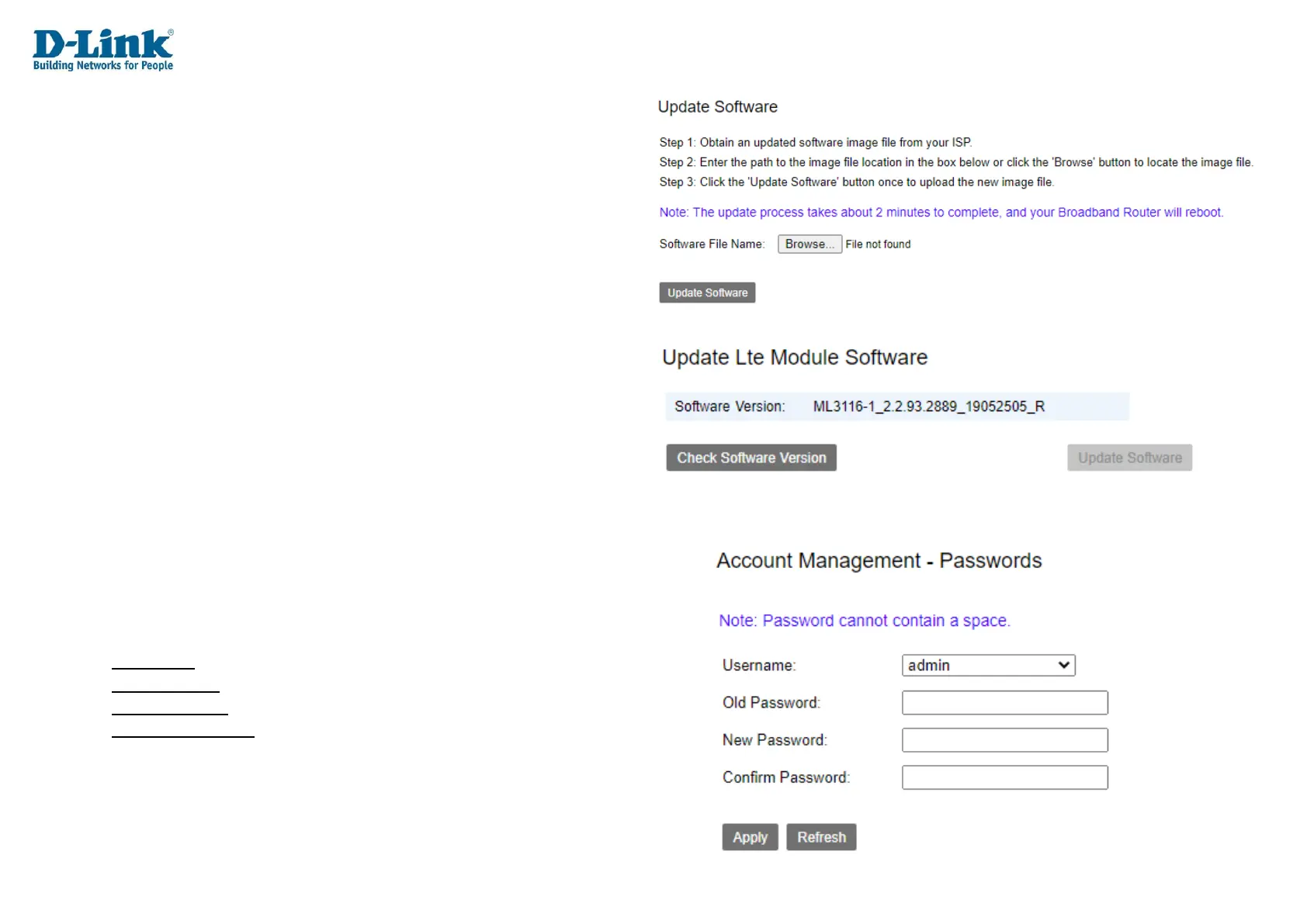Click the D-Link logo
This screenshot has width=1307, height=924.
(x=103, y=50)
